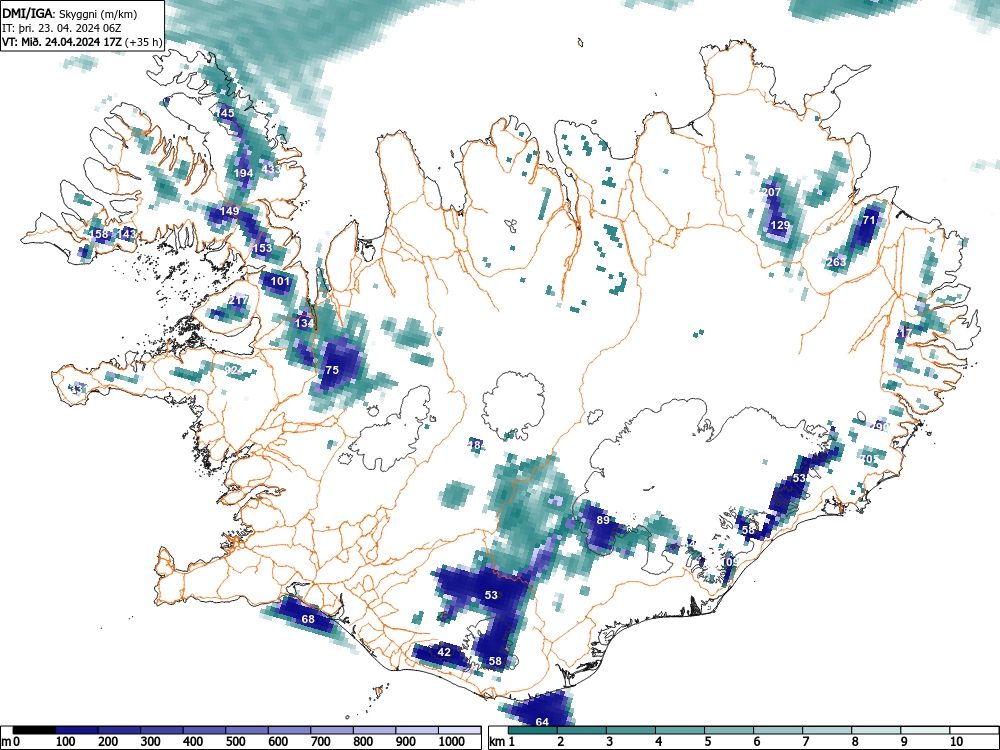The width and height of the screenshot is (1000, 750).
Task: Click the '1000' legend label
Action: (x=452, y=741)
